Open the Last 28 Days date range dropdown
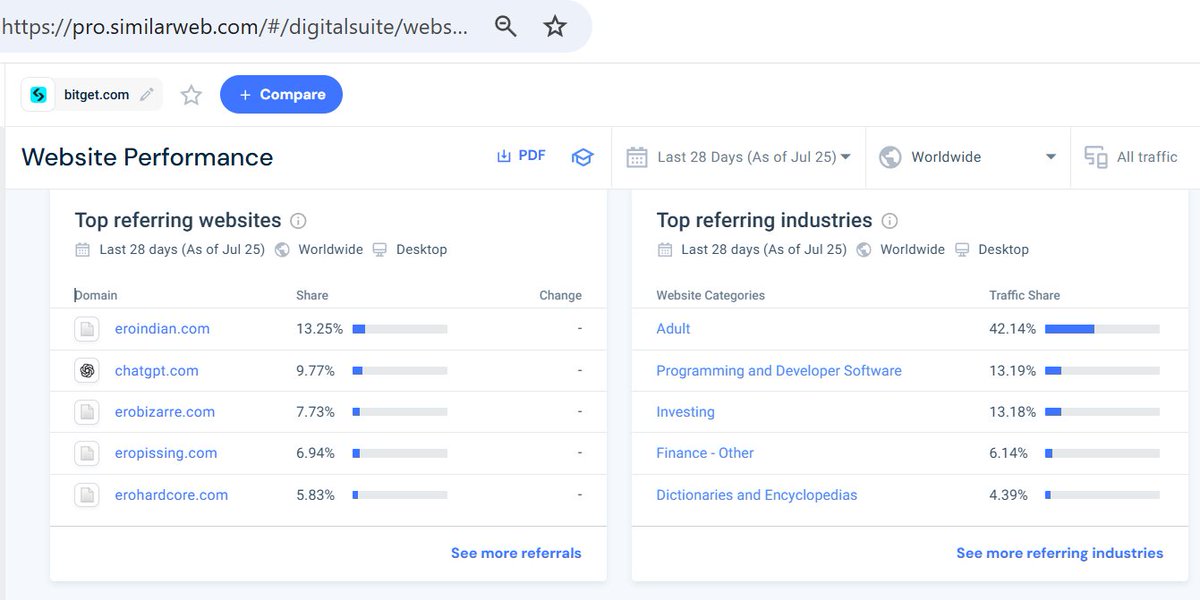 coord(739,157)
